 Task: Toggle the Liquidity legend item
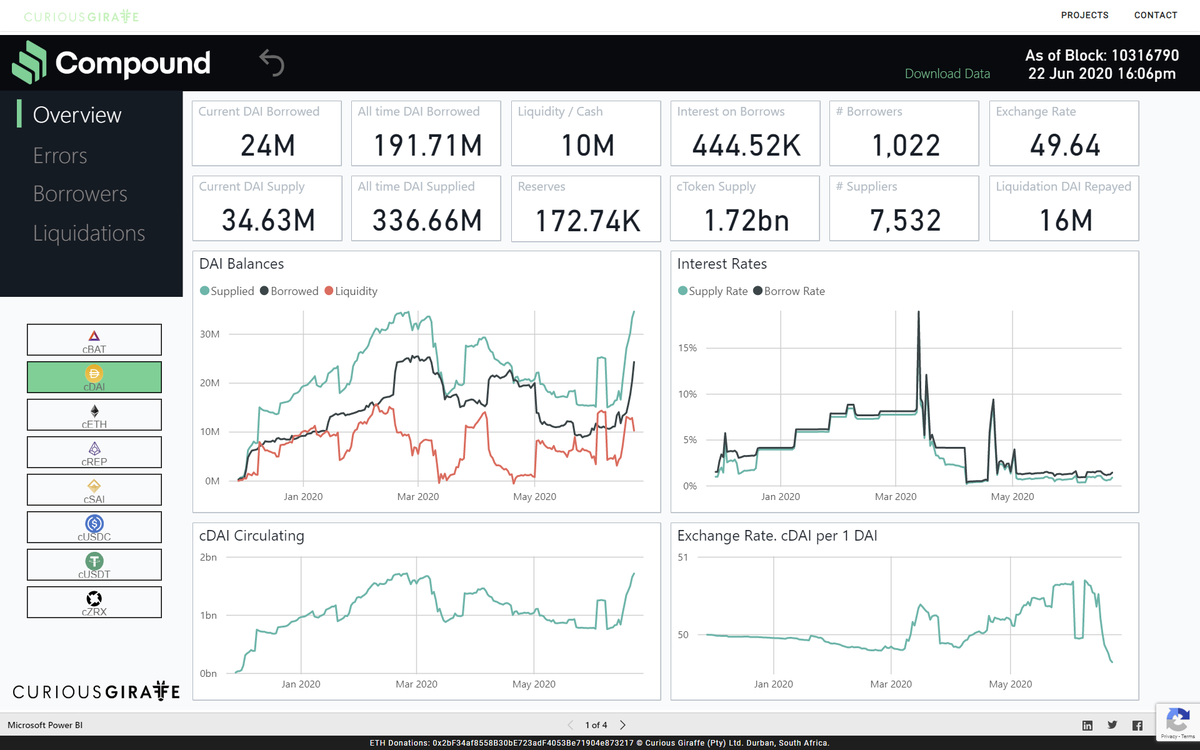coord(351,291)
